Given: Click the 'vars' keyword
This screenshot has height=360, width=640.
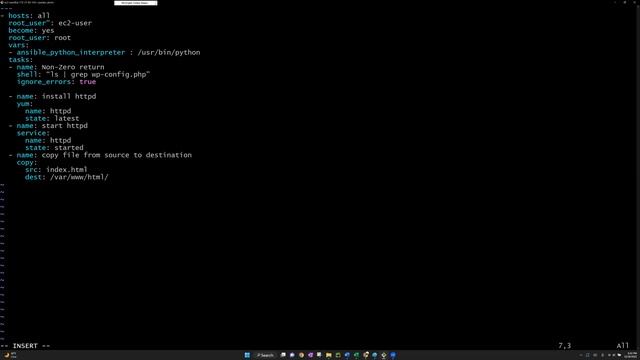Looking at the screenshot, I should point(17,45).
